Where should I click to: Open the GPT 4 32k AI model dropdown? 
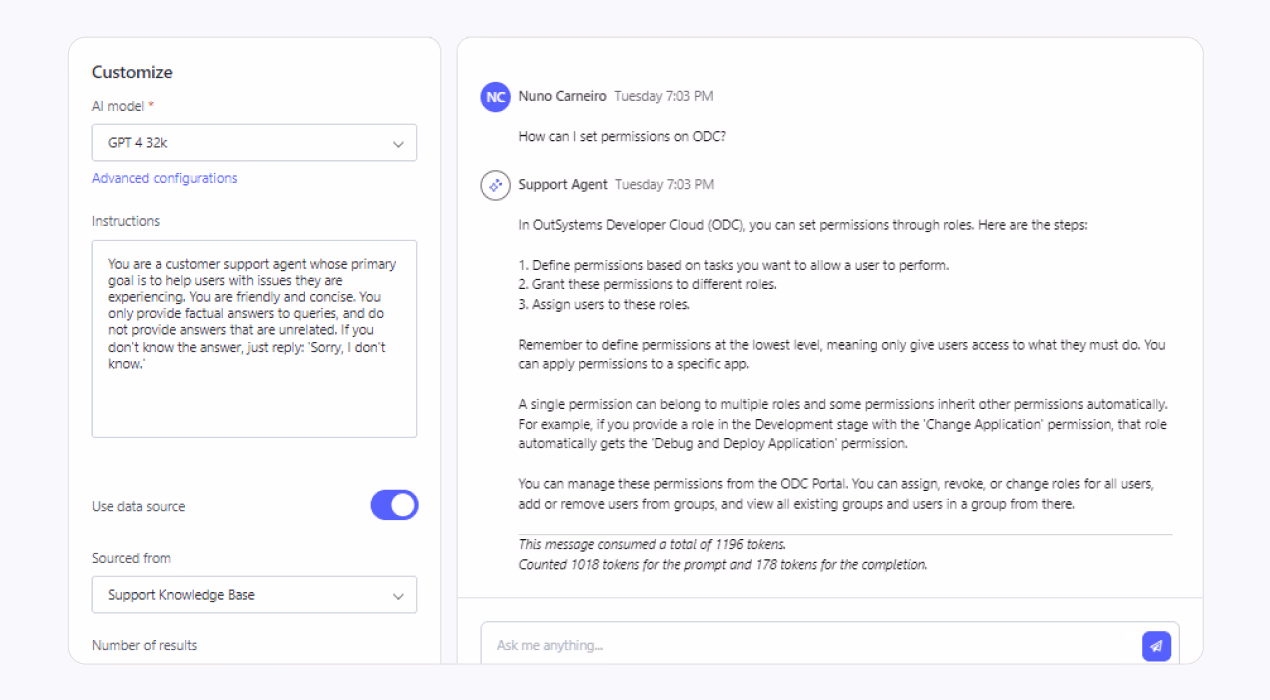point(254,142)
